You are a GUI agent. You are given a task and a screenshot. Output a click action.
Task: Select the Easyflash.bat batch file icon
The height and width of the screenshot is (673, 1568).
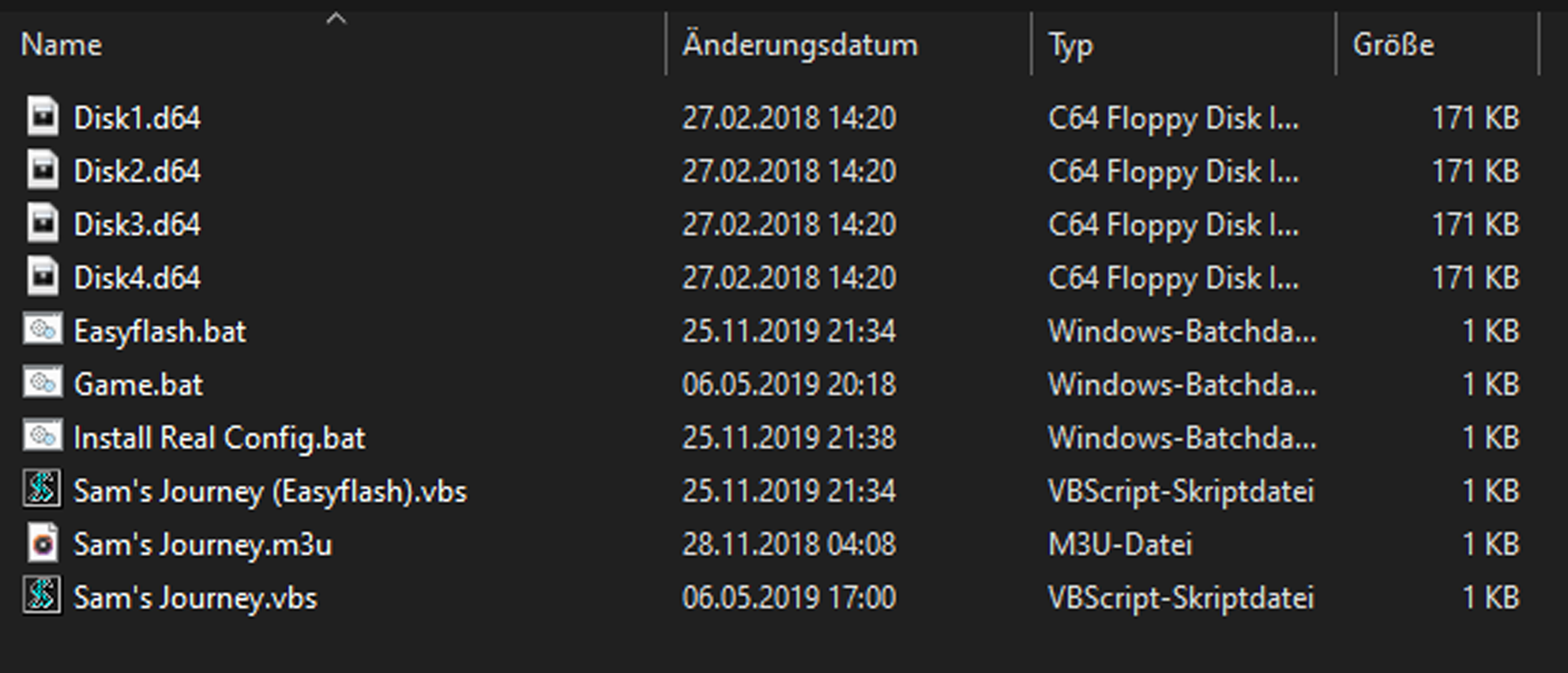pos(43,329)
